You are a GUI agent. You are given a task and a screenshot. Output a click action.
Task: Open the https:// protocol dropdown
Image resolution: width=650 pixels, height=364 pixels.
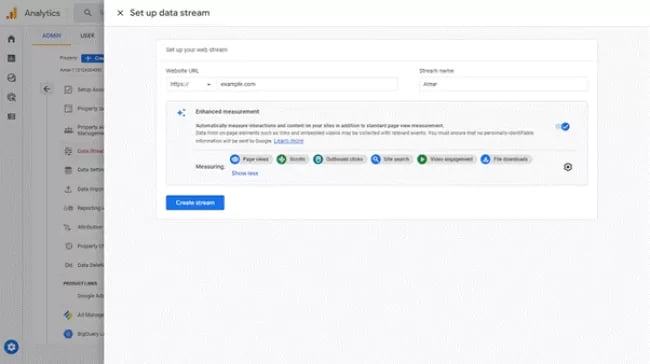click(191, 84)
